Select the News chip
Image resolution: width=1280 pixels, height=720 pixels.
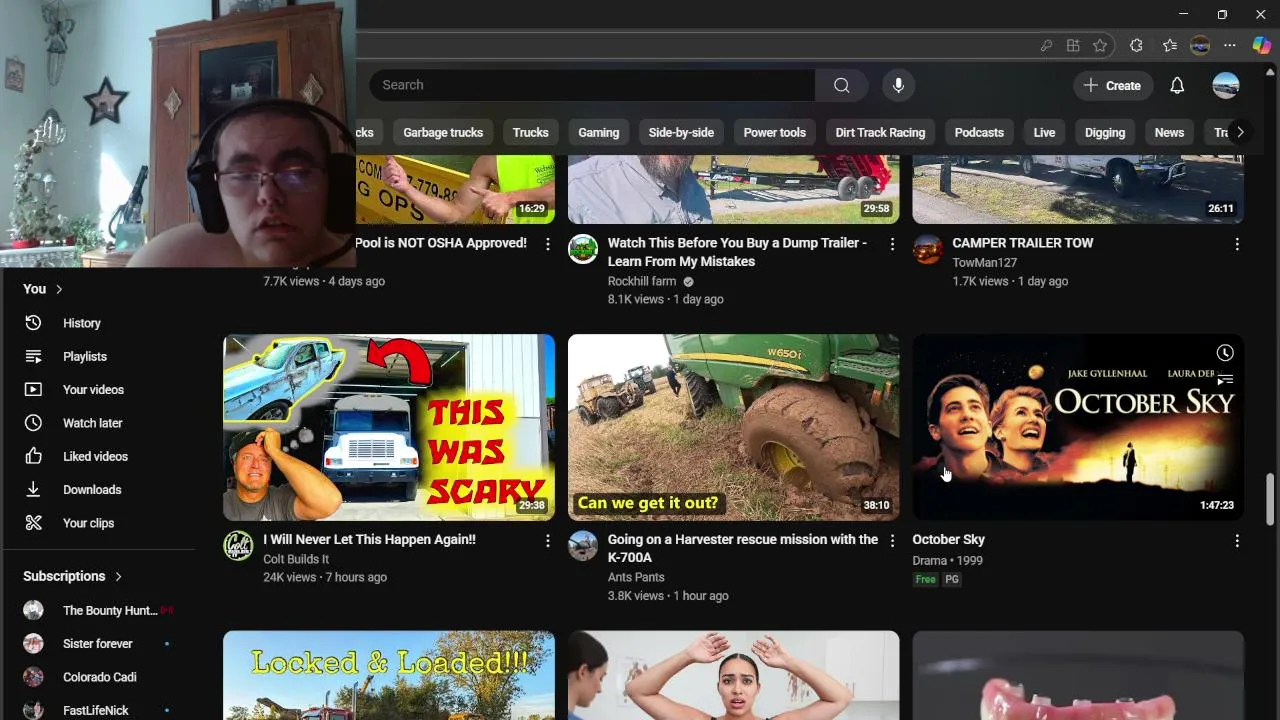1169,132
